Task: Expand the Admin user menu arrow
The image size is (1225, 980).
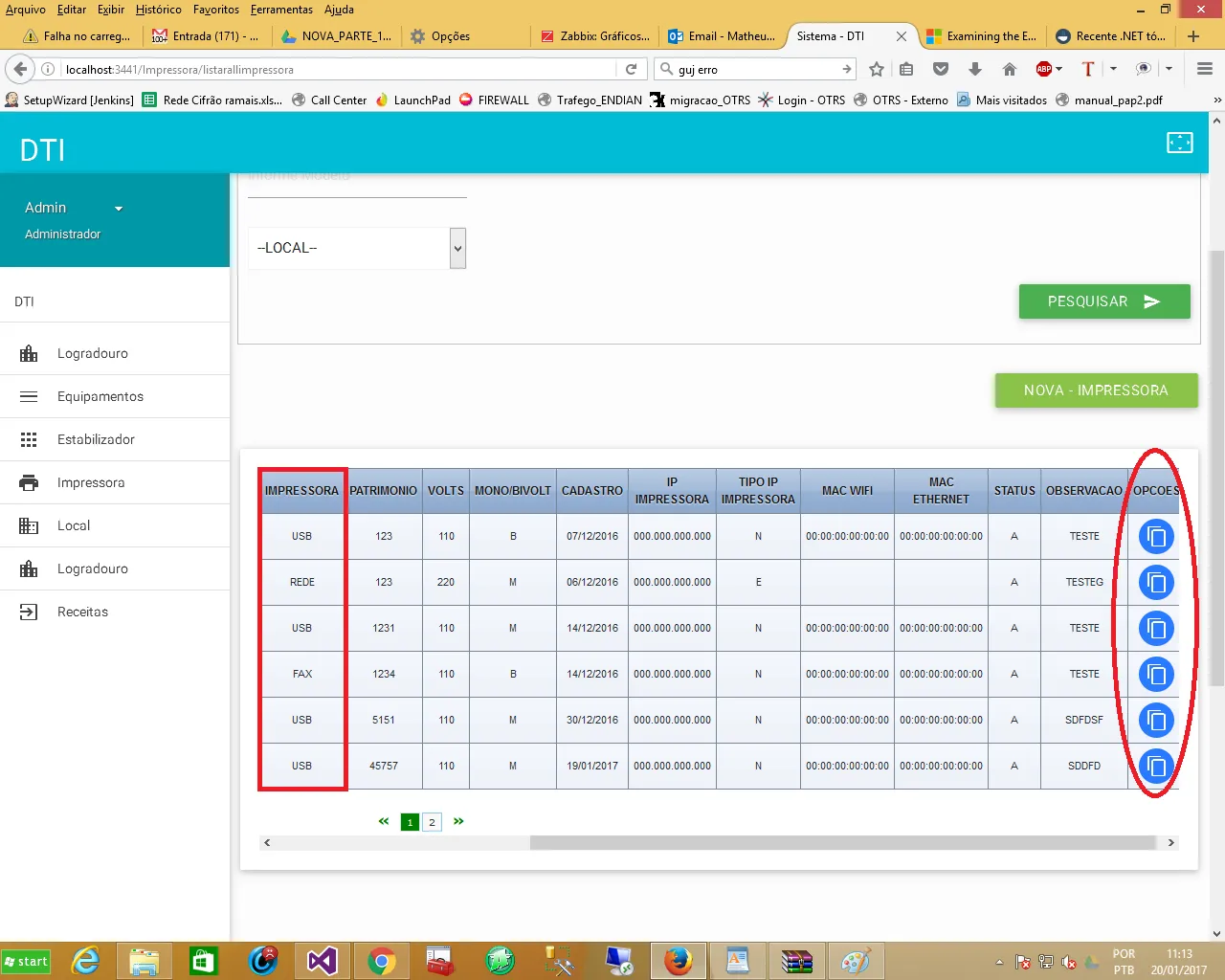Action: (119, 209)
